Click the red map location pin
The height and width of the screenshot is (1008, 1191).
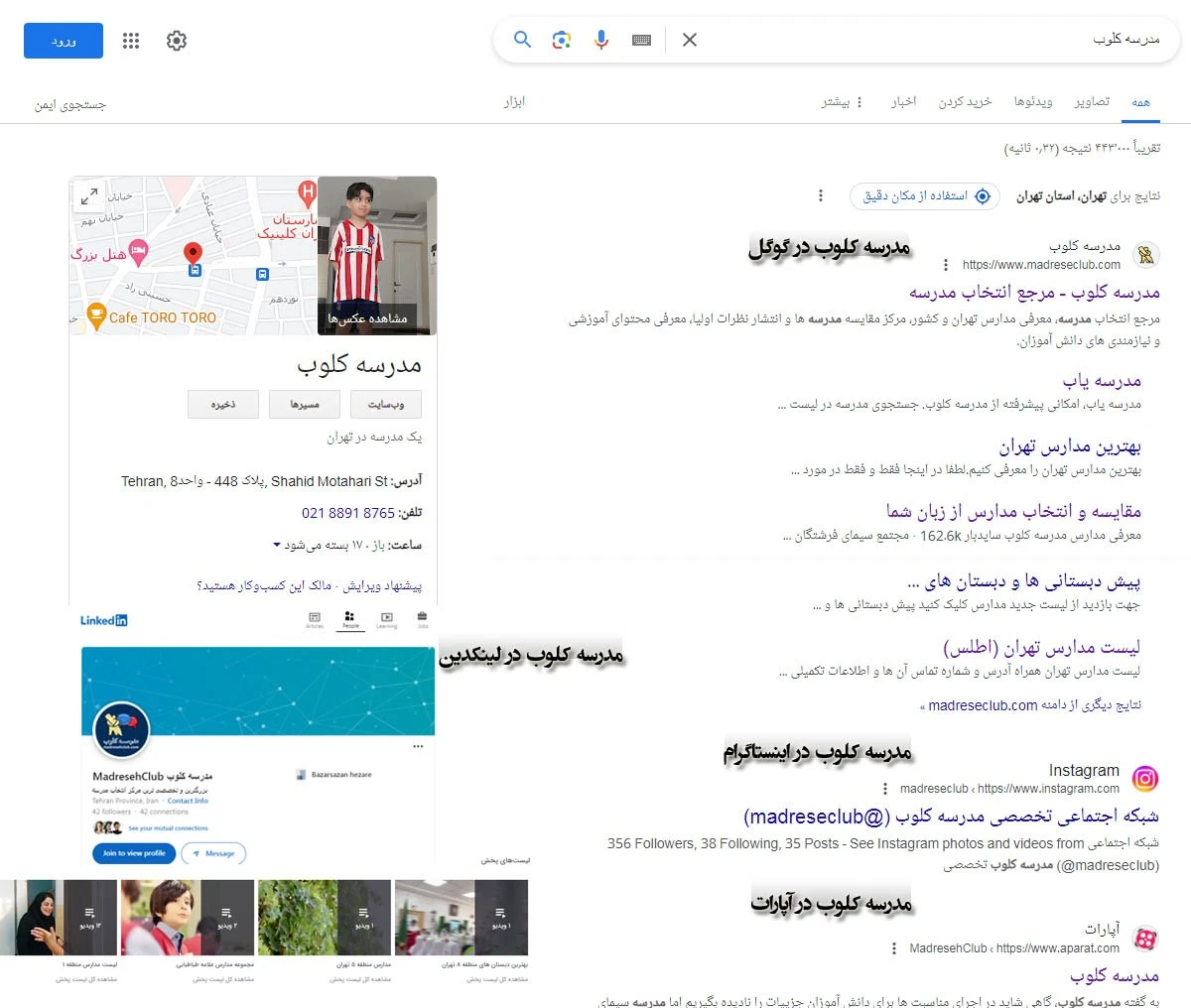(194, 254)
